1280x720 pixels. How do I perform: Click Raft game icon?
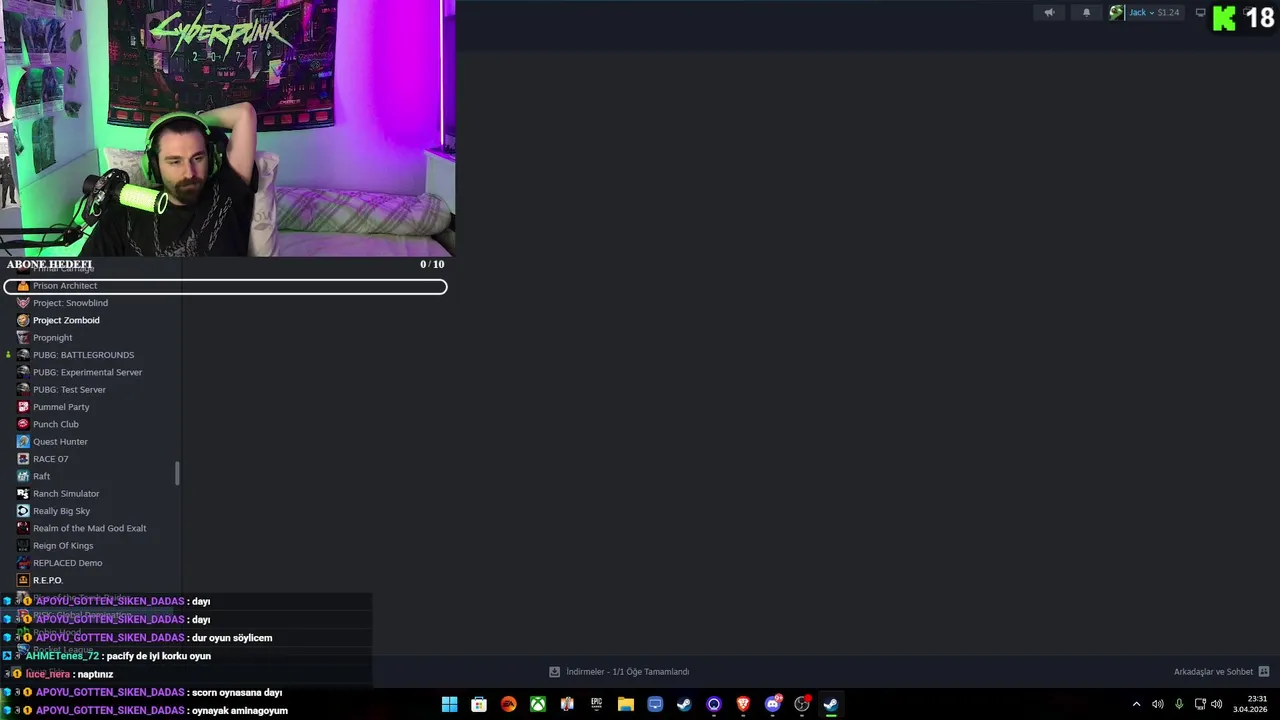point(23,476)
